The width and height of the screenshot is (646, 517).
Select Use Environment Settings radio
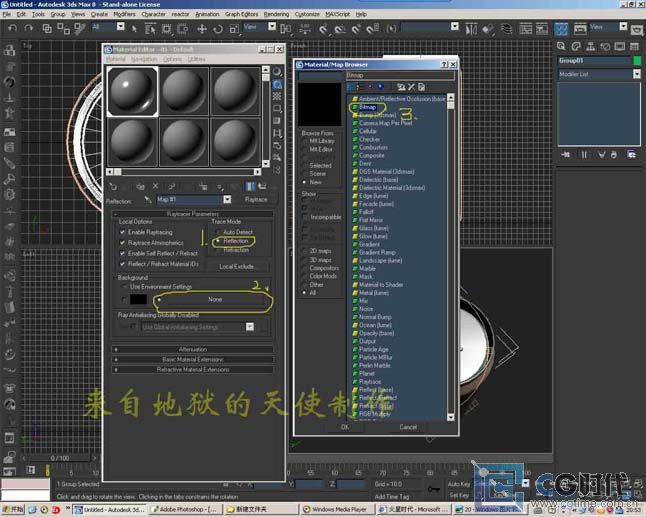click(x=124, y=286)
